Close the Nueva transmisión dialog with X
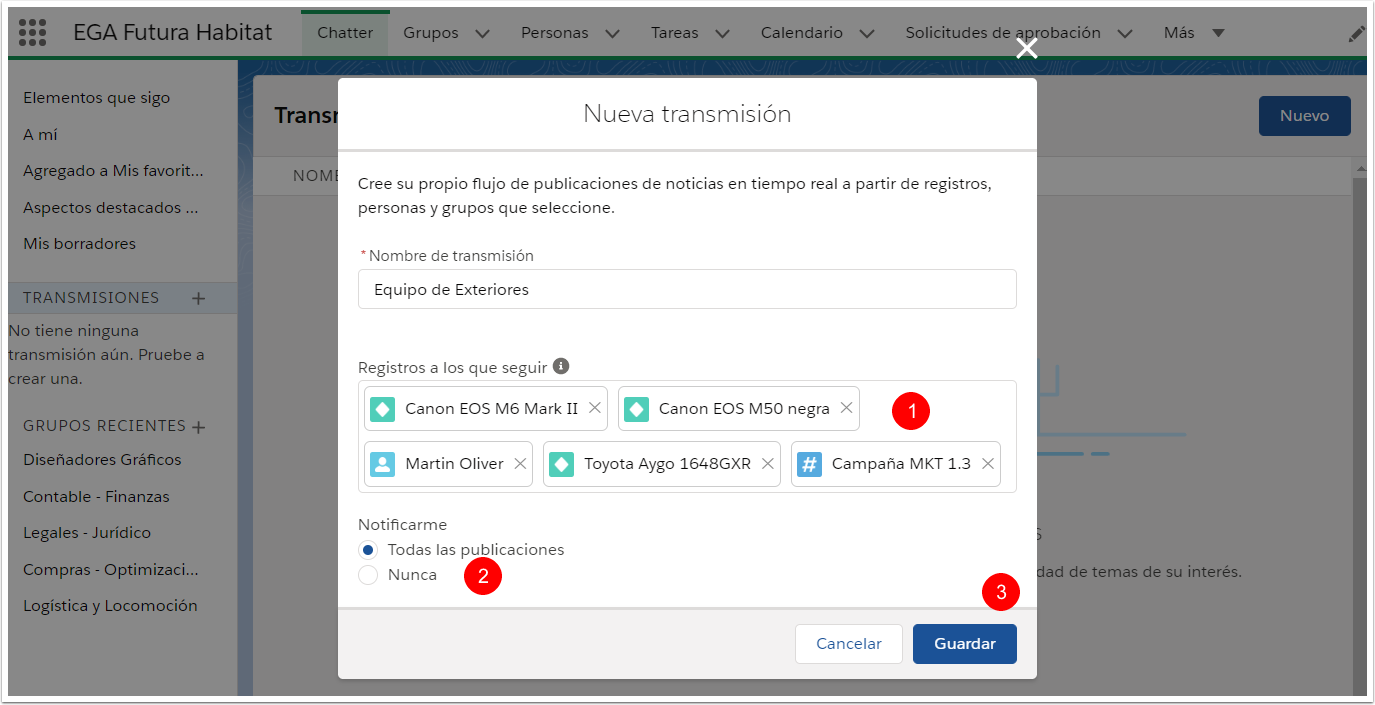This screenshot has height=705, width=1375. 1026,49
